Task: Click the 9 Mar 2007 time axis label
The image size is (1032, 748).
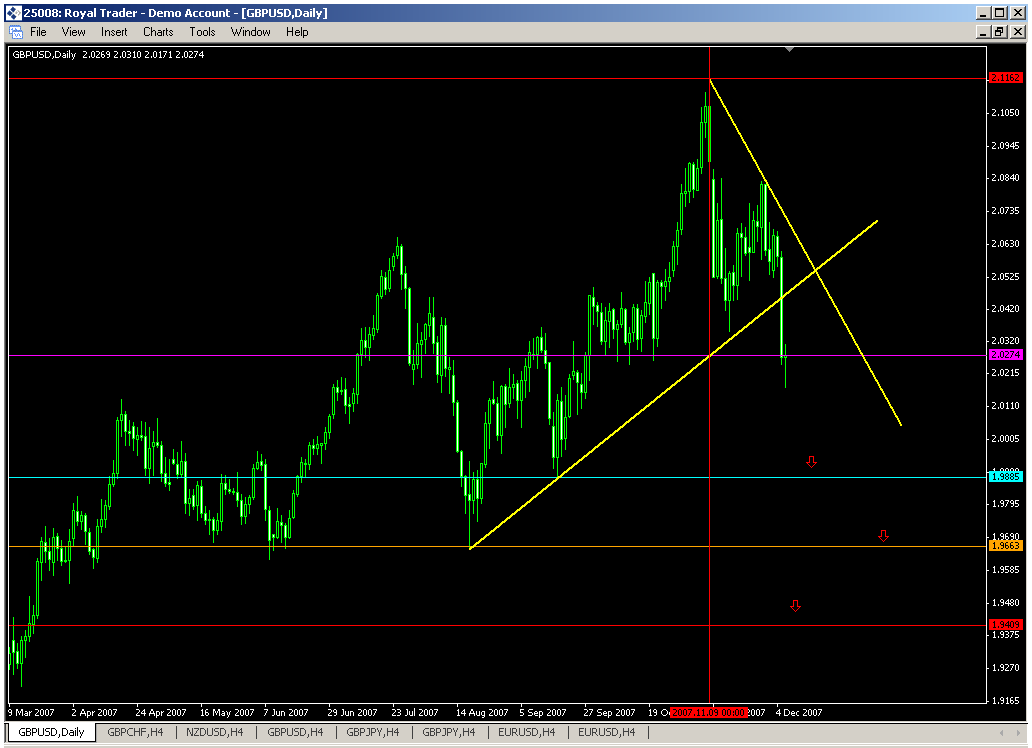Action: point(31,712)
